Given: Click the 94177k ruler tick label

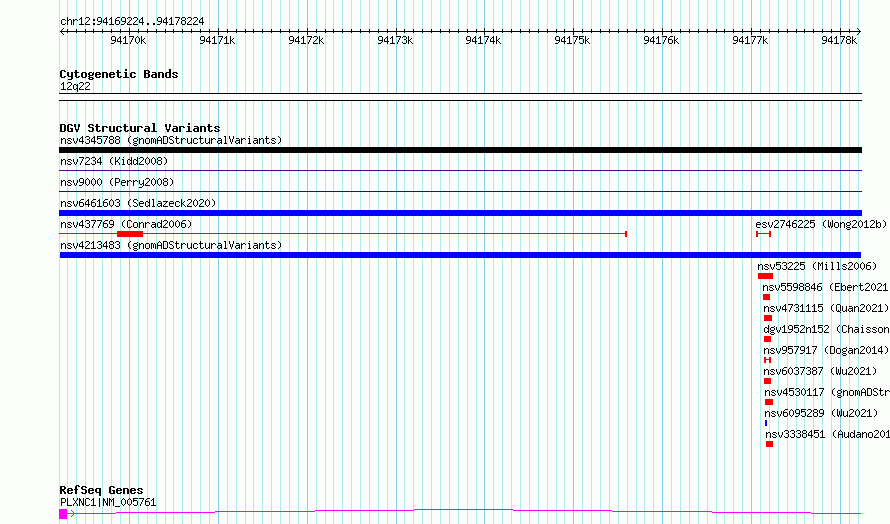Looking at the screenshot, I should coord(751,40).
